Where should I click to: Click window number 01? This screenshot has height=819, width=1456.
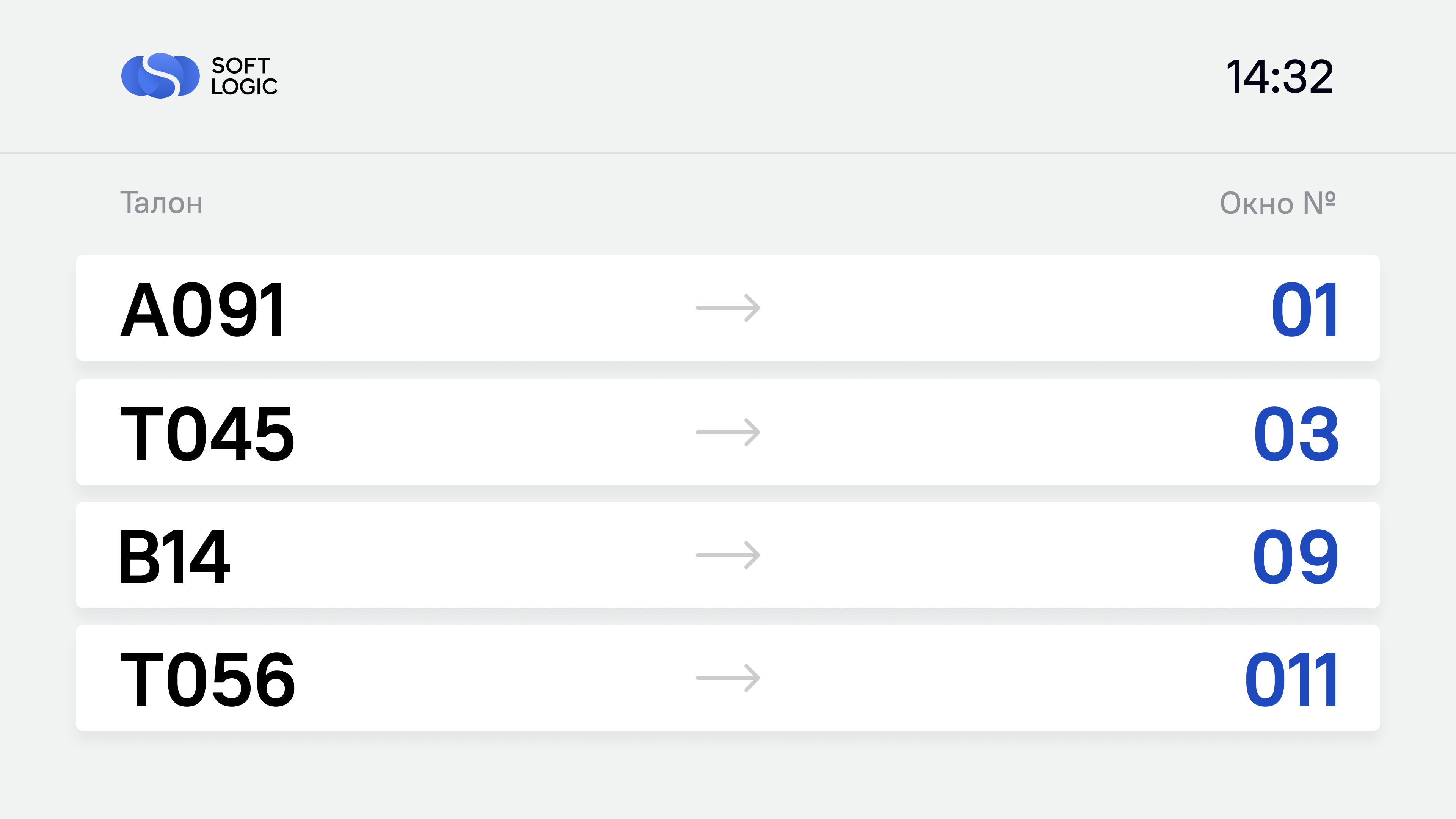coord(1304,310)
